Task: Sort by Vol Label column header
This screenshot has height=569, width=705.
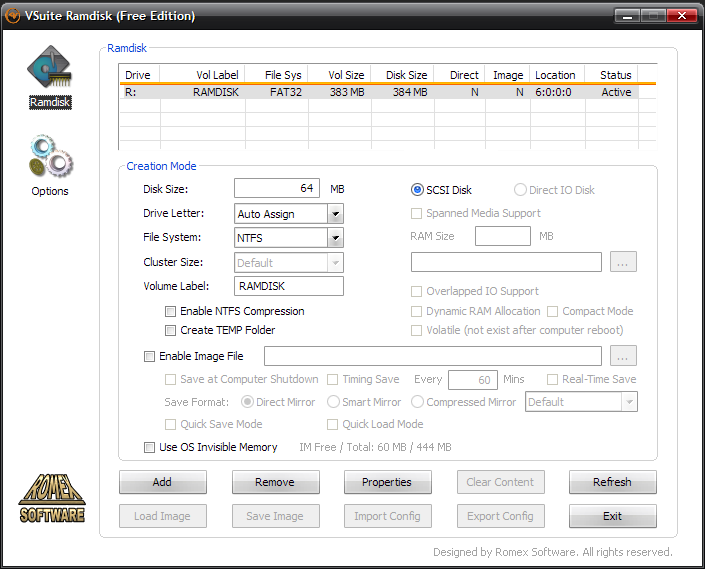Action: (x=202, y=75)
